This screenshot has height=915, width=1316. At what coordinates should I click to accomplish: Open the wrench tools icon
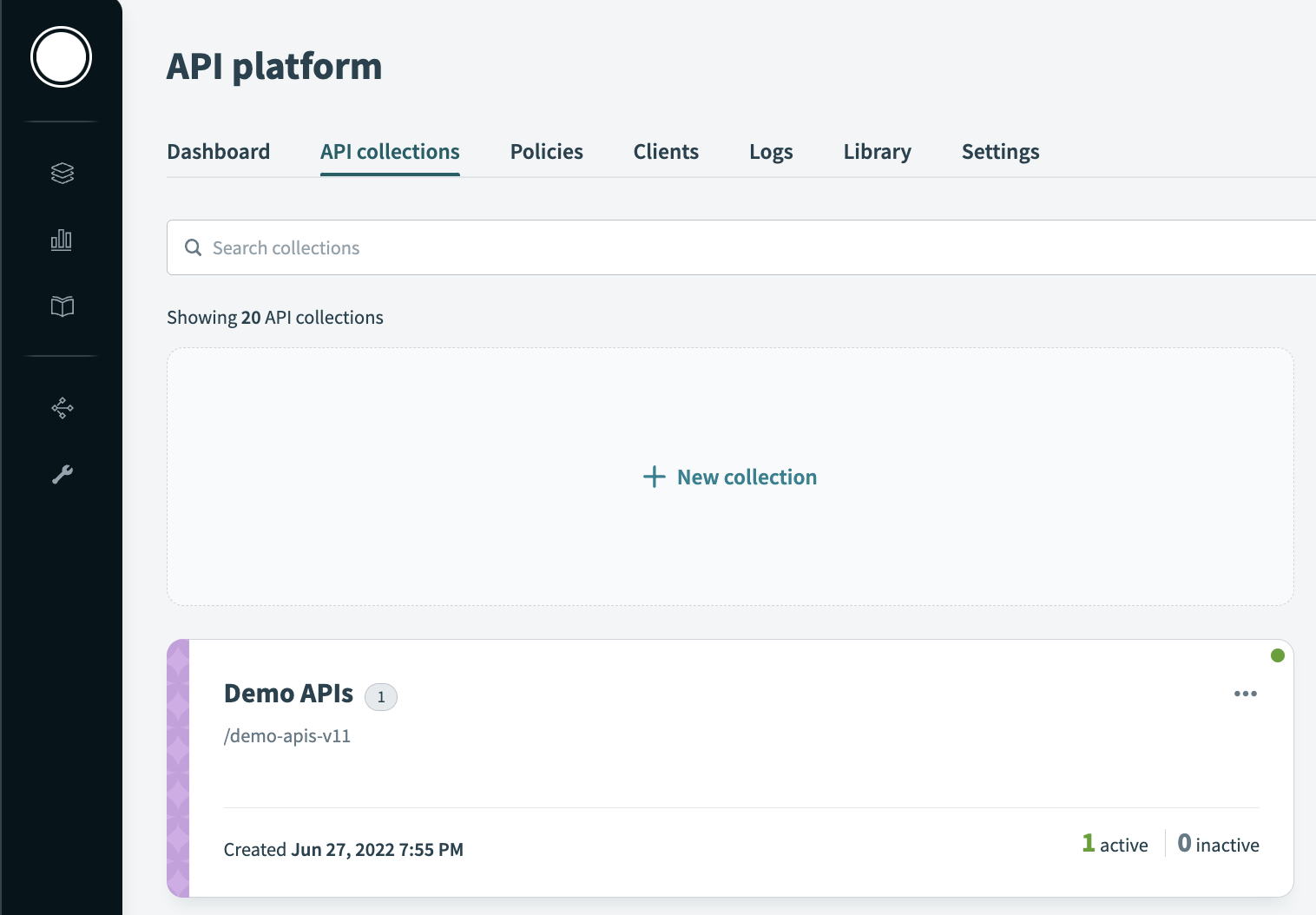(x=61, y=474)
